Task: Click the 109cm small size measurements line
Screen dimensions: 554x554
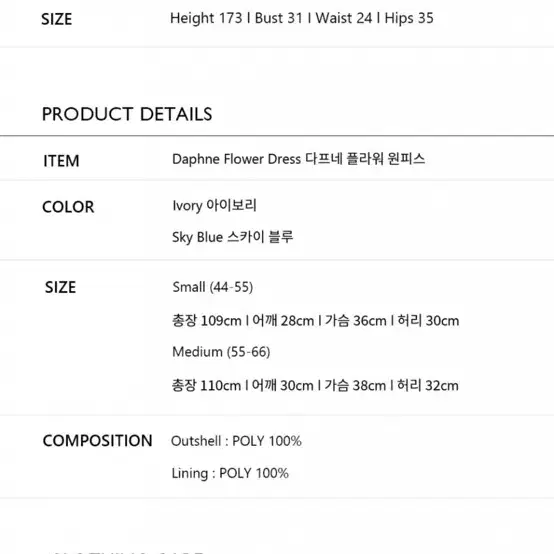Action: tap(316, 320)
